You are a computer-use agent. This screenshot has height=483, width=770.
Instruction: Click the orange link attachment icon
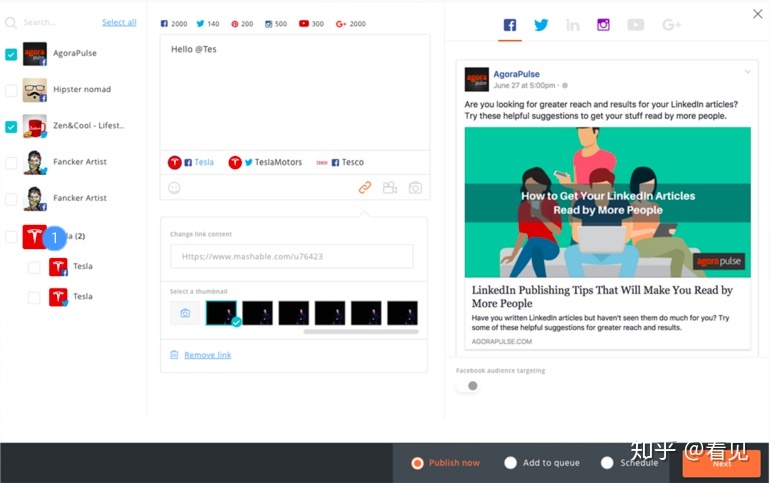click(x=365, y=188)
